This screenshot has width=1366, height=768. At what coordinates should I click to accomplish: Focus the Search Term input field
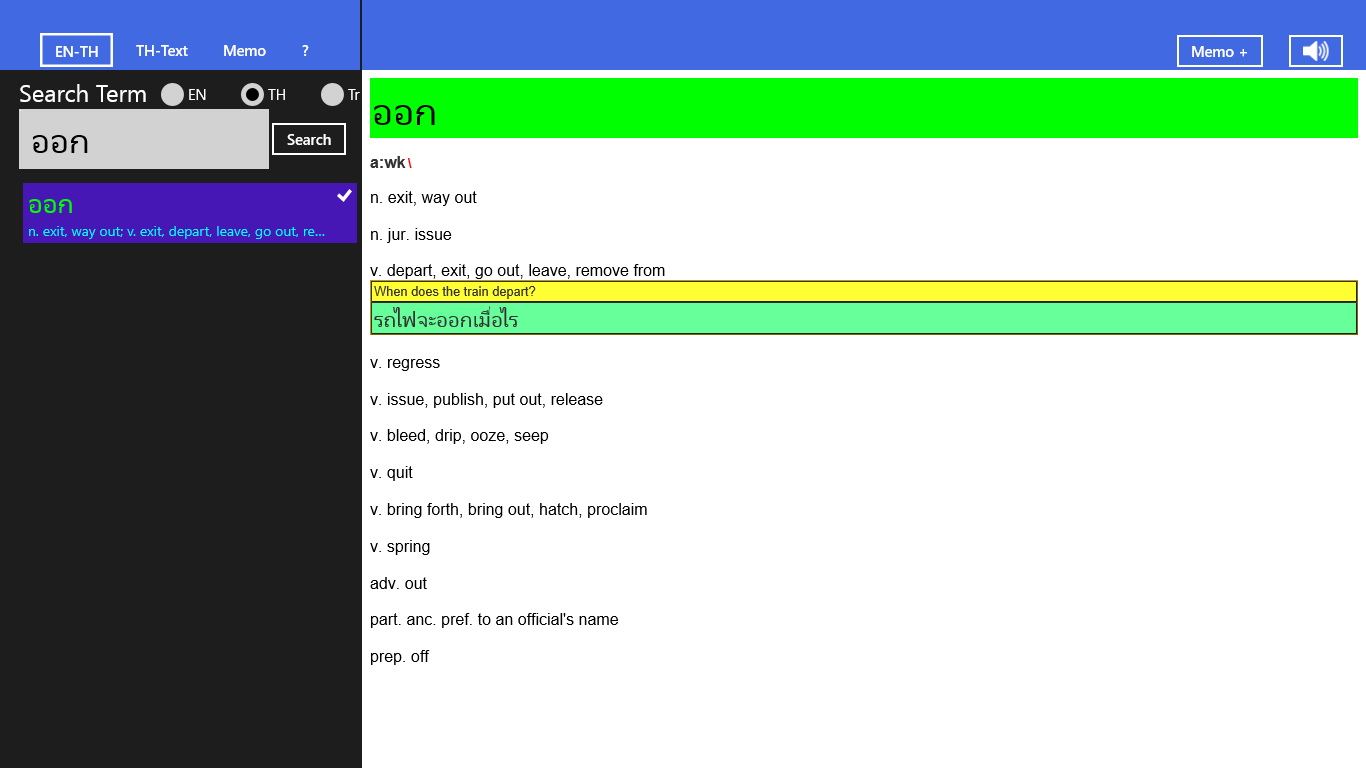[144, 140]
